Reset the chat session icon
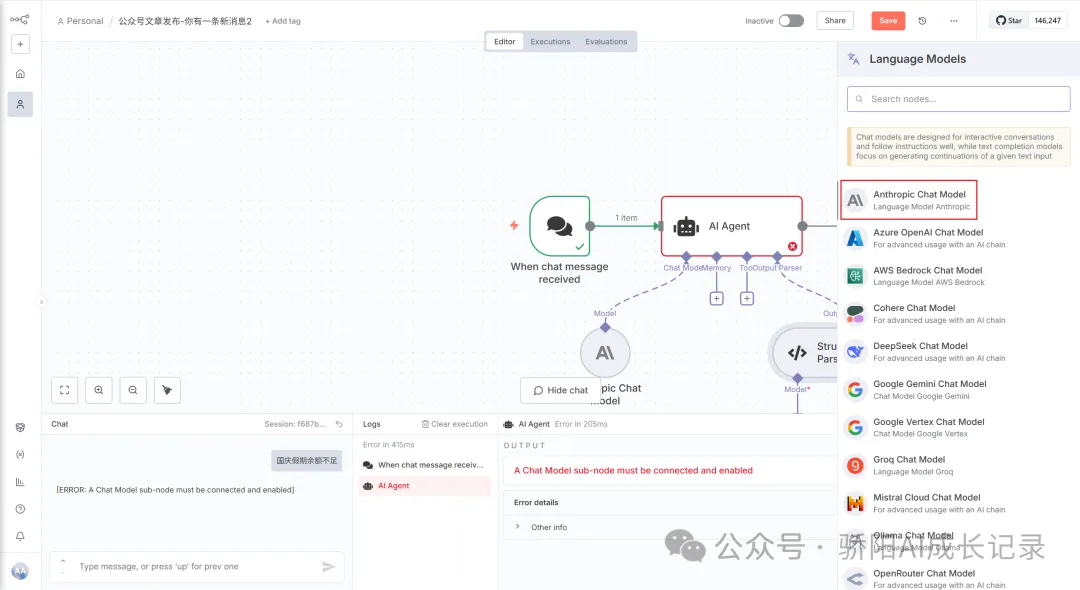This screenshot has height=590, width=1080. [339, 424]
